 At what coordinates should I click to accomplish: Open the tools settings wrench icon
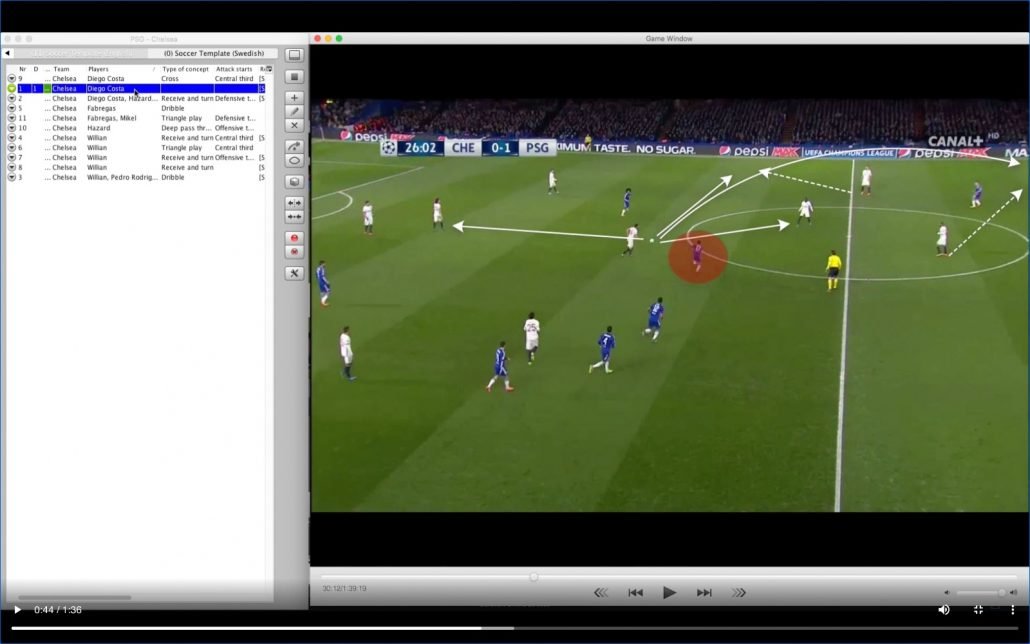pos(294,273)
